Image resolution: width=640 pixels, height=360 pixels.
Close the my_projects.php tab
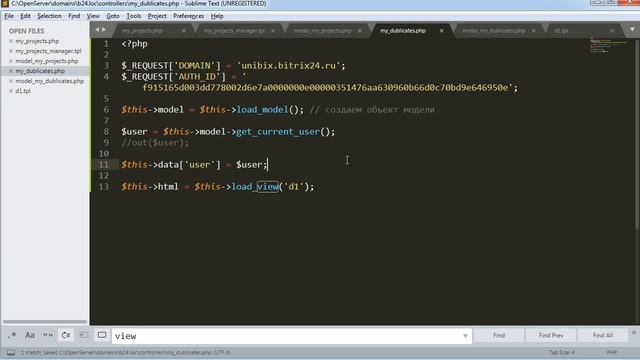pyautogui.click(x=184, y=31)
